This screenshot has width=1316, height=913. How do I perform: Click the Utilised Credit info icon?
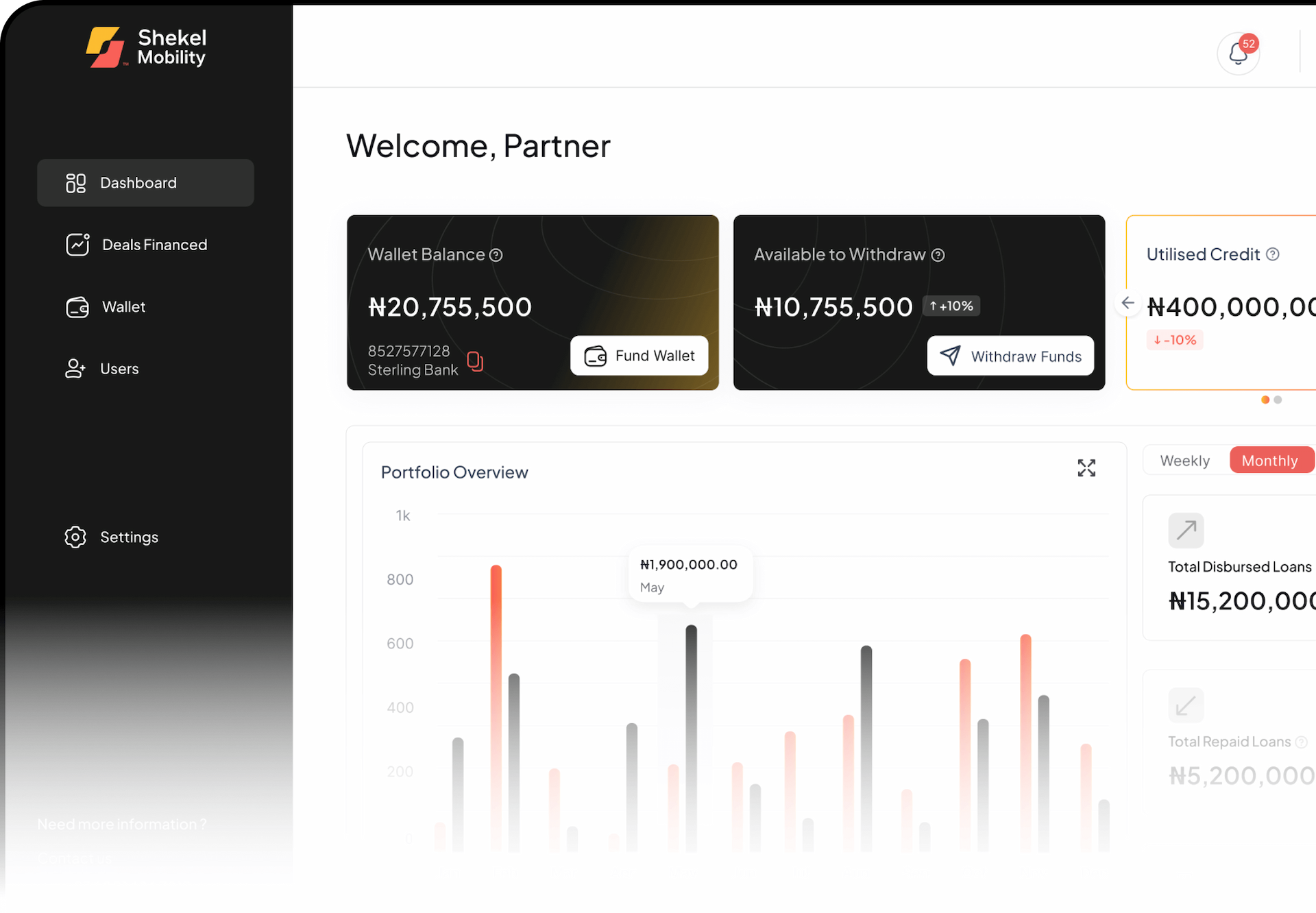pos(1274,254)
